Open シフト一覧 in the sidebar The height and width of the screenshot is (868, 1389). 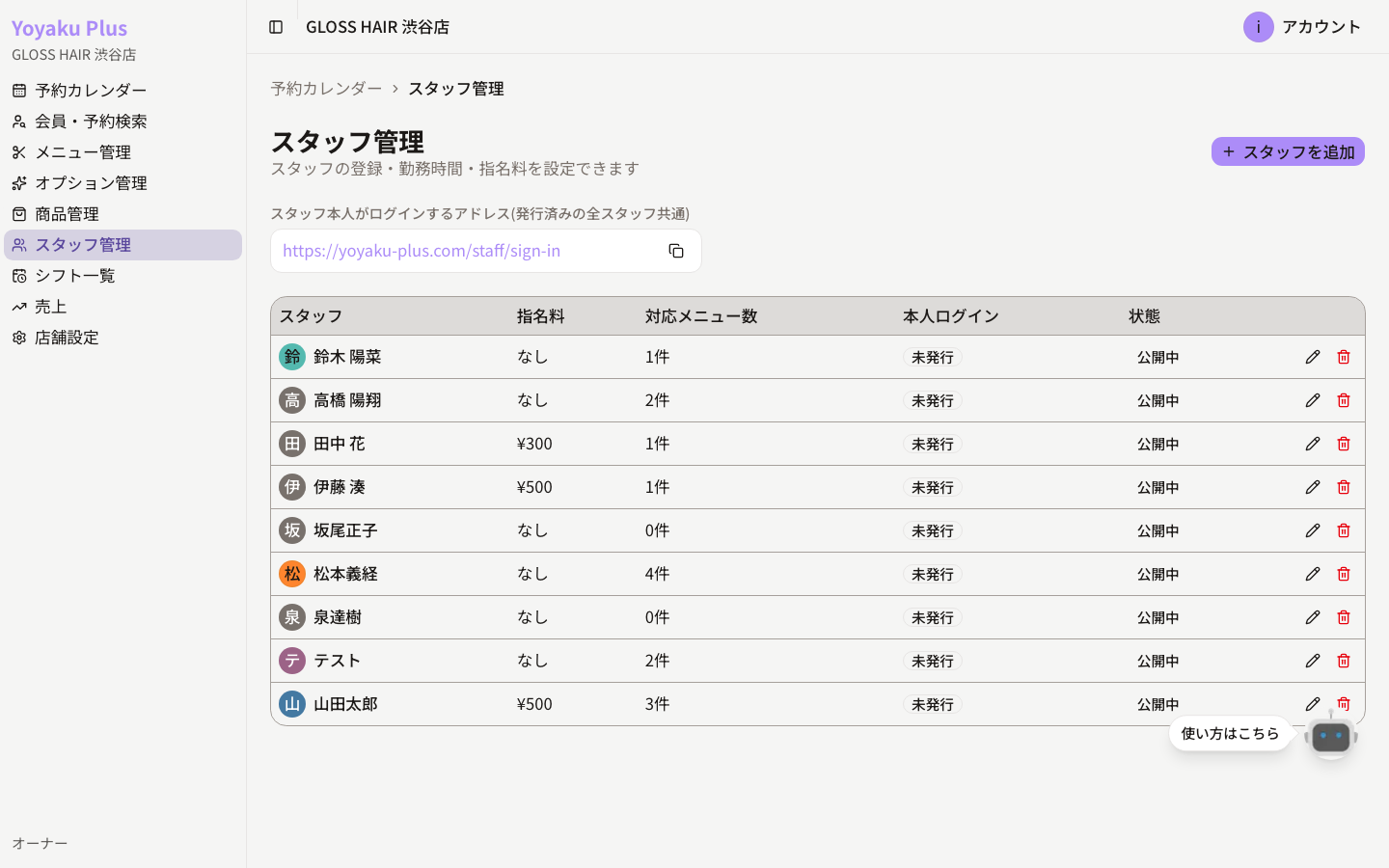pyautogui.click(x=123, y=276)
